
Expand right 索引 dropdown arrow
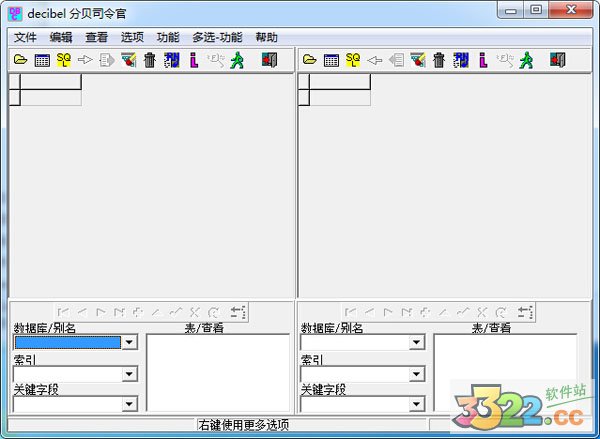click(417, 374)
